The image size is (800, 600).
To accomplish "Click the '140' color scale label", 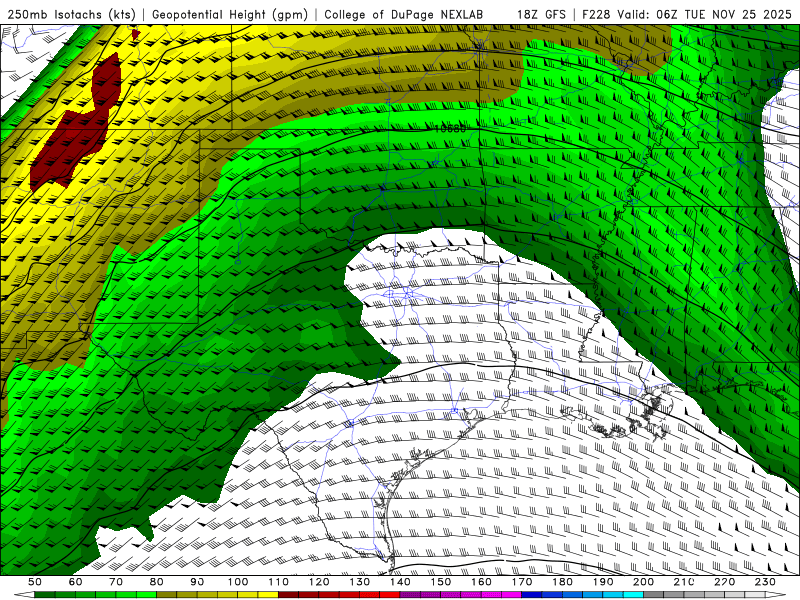I will coord(400,582).
